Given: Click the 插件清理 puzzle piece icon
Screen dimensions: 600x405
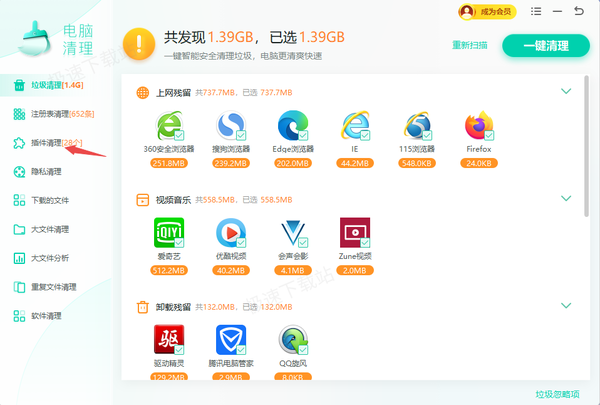Looking at the screenshot, I should click(x=19, y=143).
